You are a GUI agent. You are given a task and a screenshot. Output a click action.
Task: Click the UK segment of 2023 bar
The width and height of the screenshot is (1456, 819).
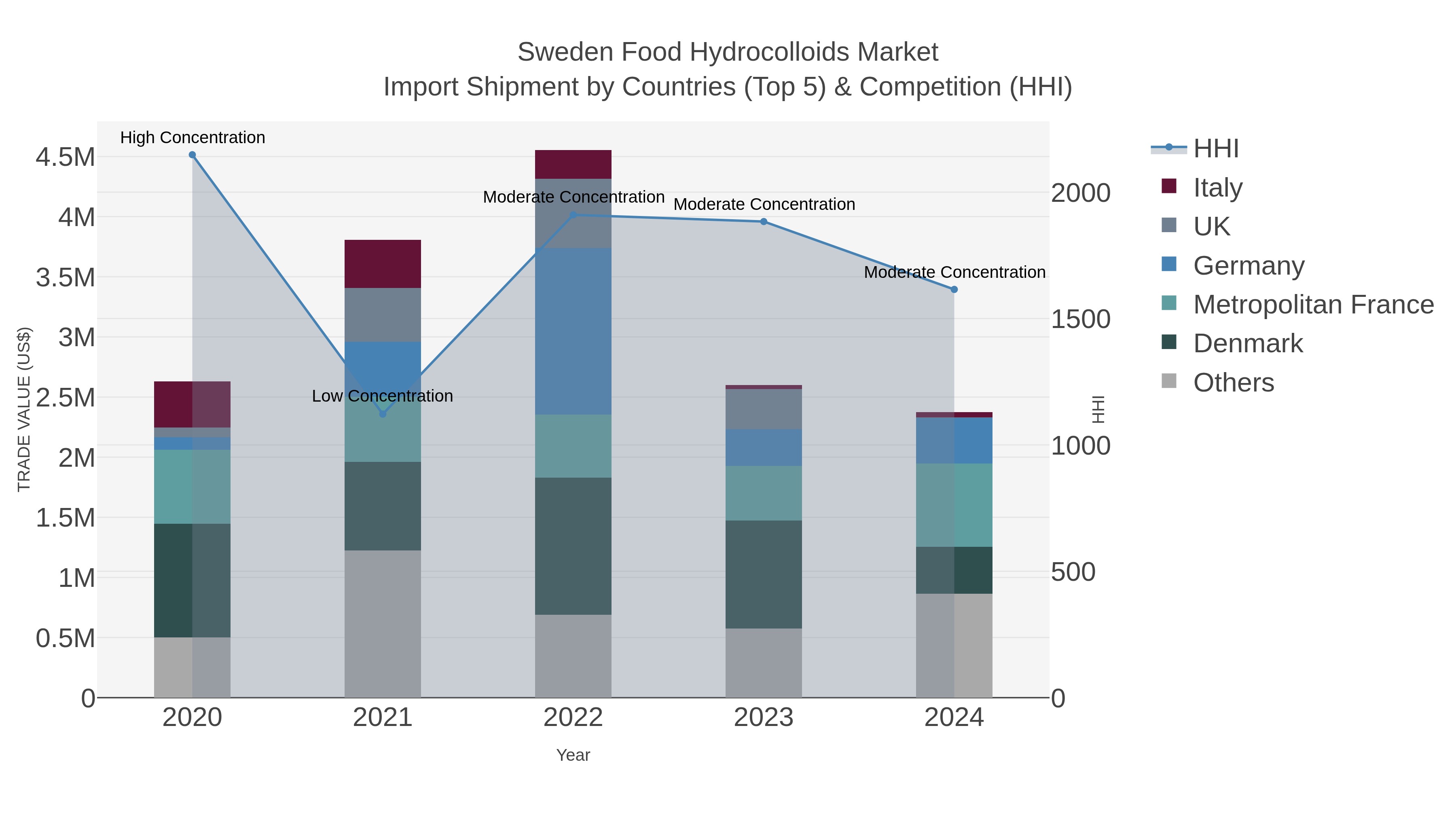point(764,409)
